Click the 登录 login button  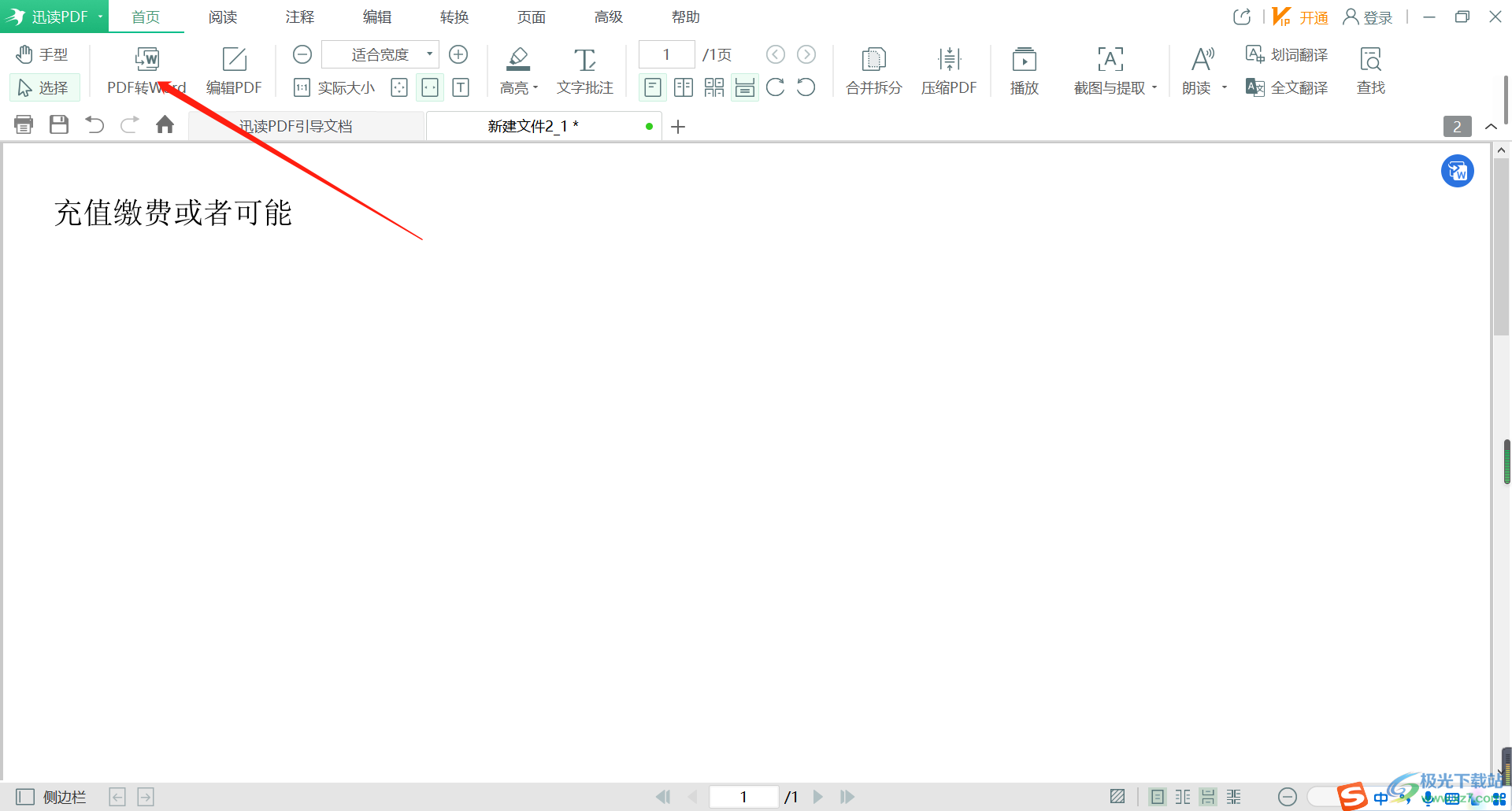click(1368, 17)
